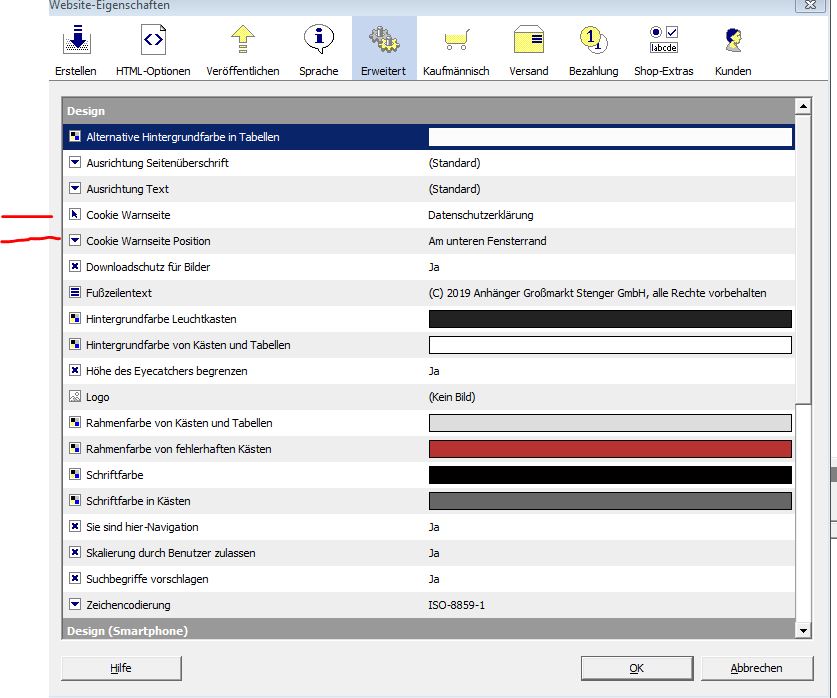This screenshot has width=837, height=698.
Task: Open the Kaufmännisch shopping cart icon
Action: [456, 40]
